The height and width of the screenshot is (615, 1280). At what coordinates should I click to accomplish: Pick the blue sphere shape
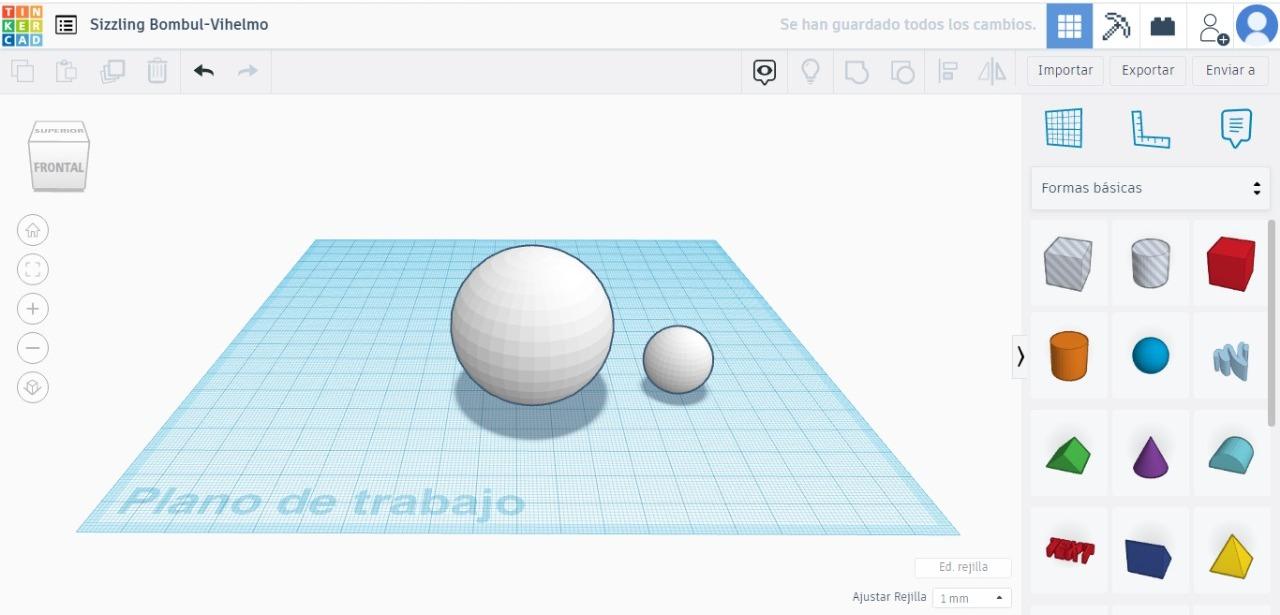point(1150,356)
